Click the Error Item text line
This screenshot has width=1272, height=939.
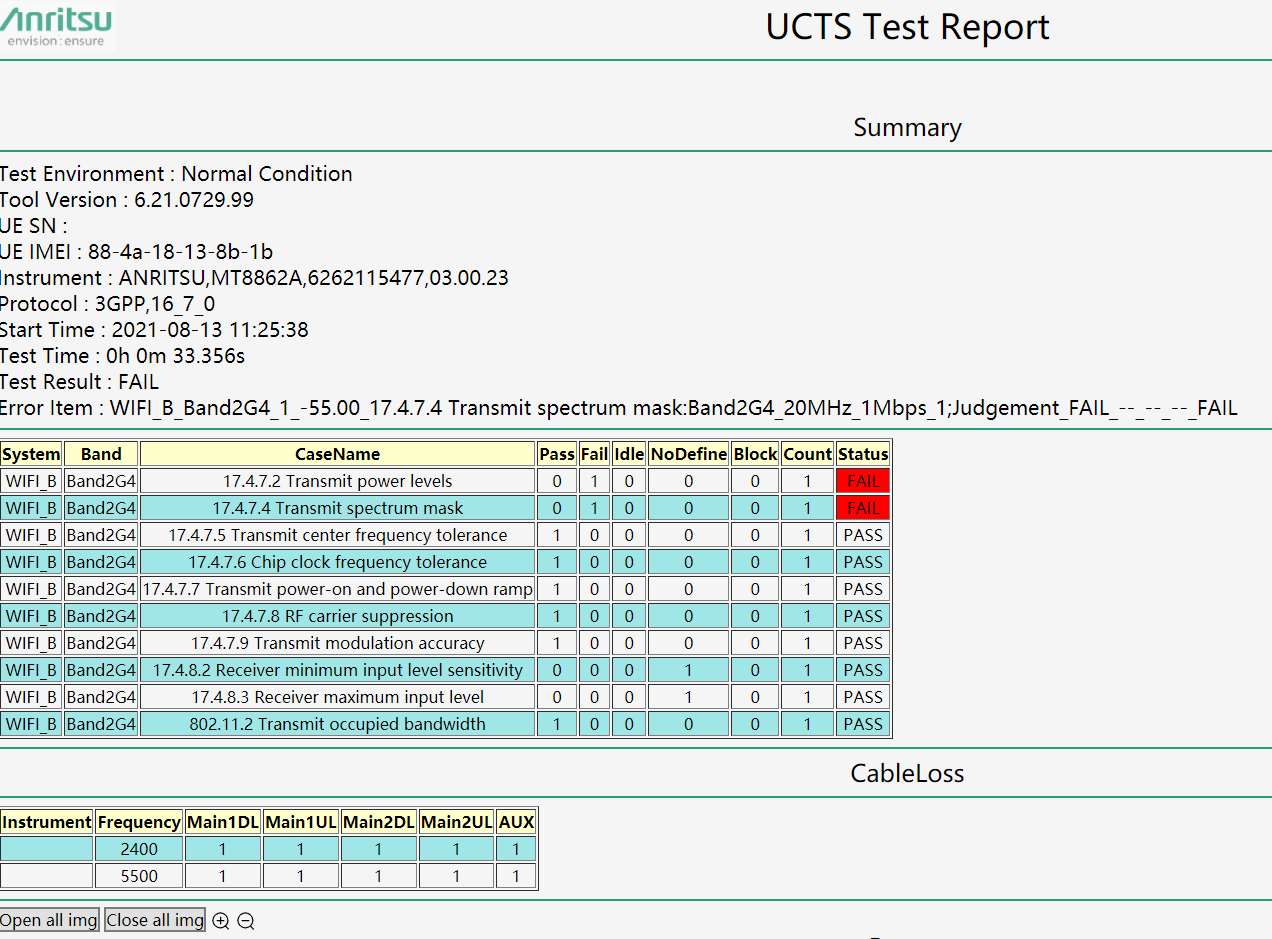coord(618,408)
